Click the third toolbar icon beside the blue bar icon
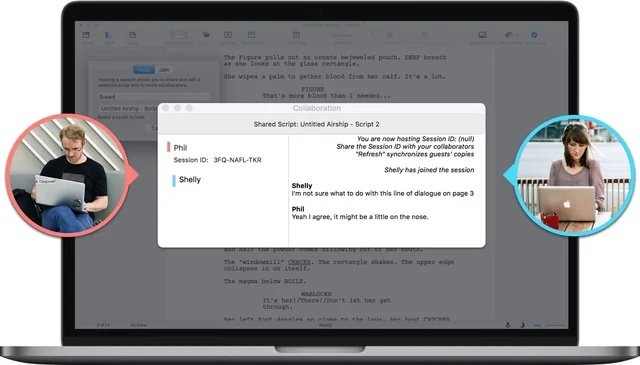This screenshot has width=640, height=365. [x=132, y=35]
